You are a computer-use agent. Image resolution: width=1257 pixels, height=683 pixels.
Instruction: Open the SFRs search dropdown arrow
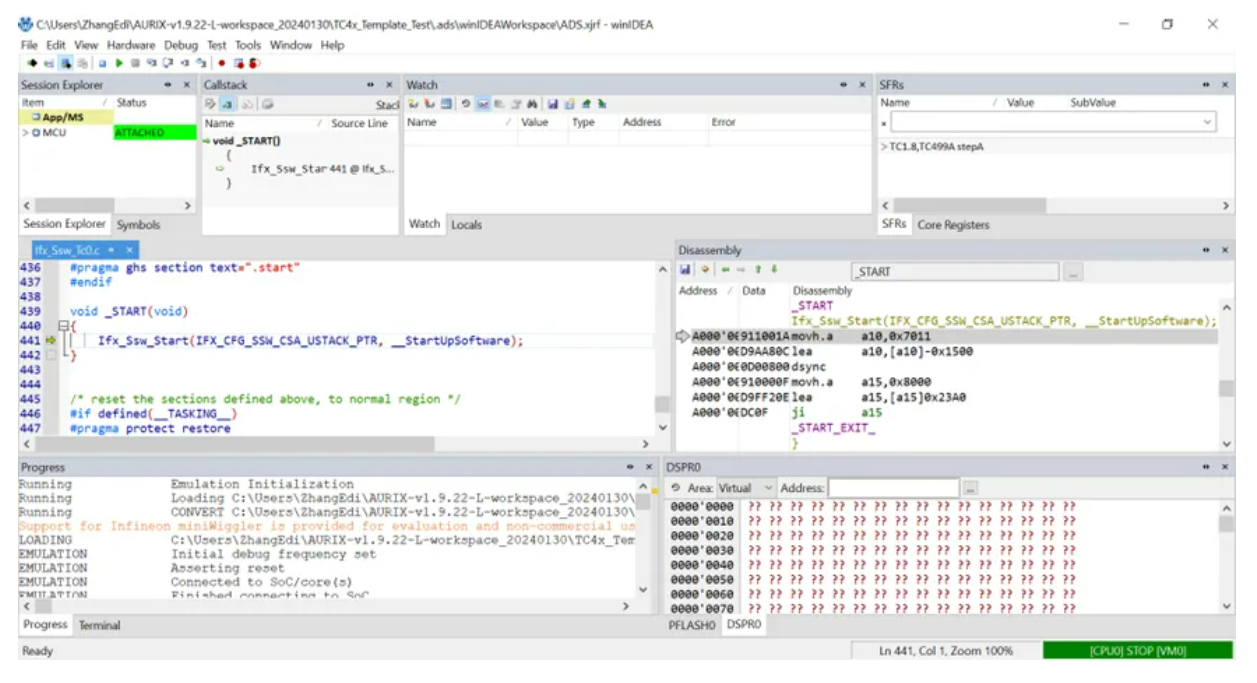1207,122
